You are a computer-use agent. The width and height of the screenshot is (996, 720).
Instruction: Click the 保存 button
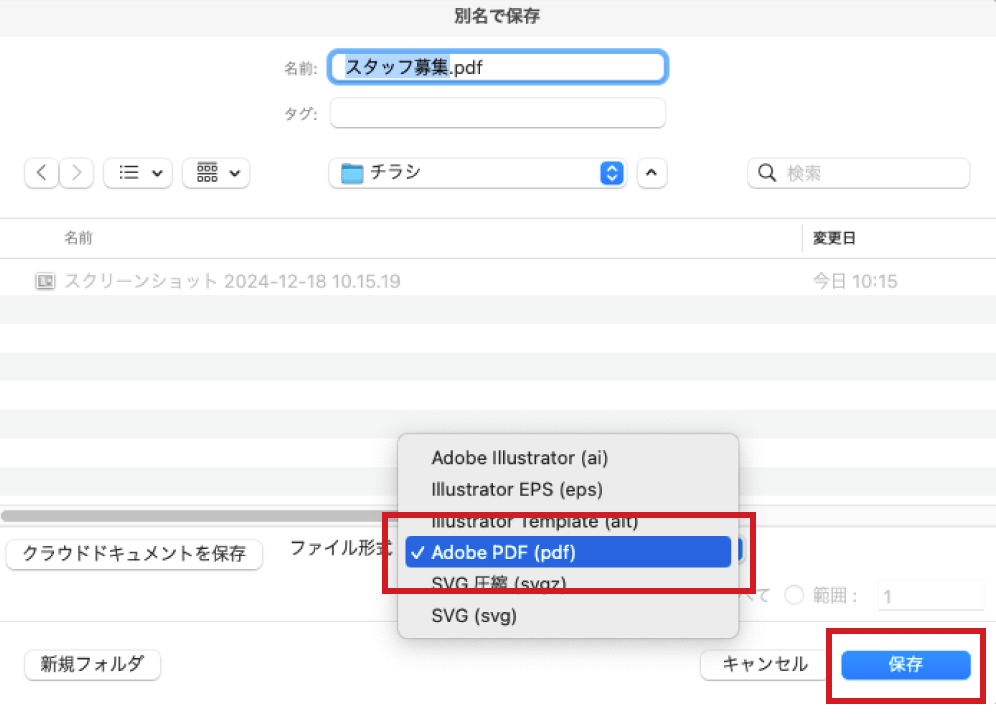click(905, 665)
